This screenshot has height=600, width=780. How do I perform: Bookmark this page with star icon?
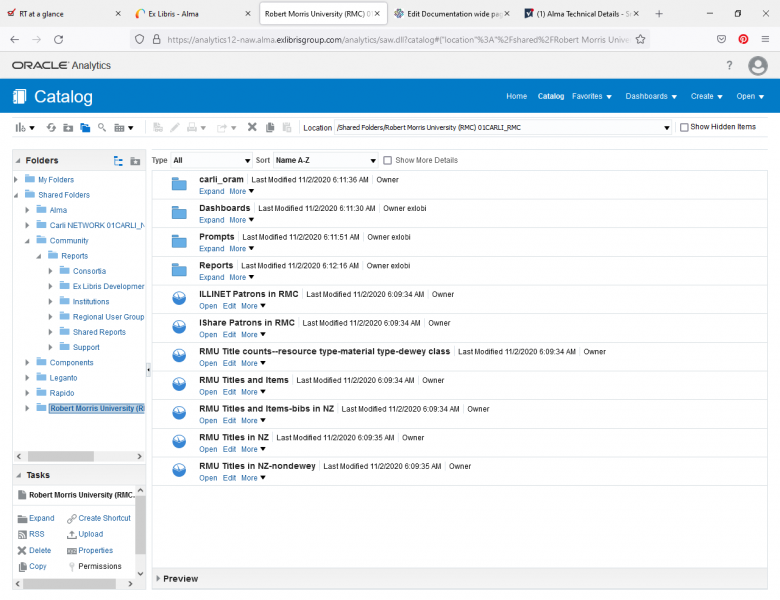(x=640, y=39)
